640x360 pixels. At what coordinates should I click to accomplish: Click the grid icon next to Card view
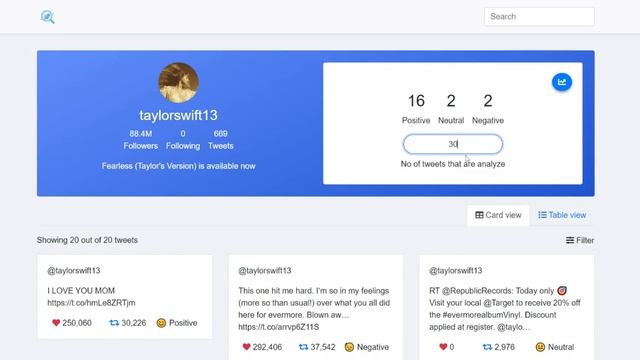click(479, 215)
